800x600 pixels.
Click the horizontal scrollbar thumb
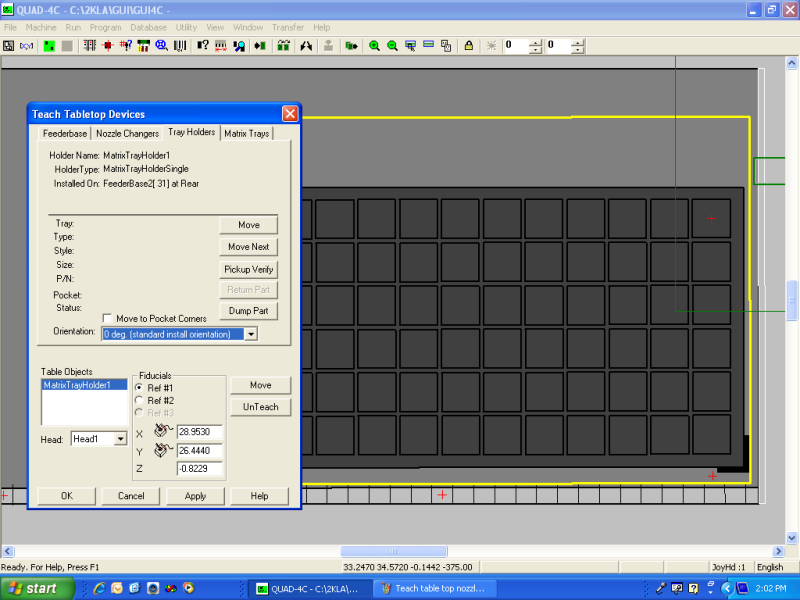pyautogui.click(x=394, y=551)
